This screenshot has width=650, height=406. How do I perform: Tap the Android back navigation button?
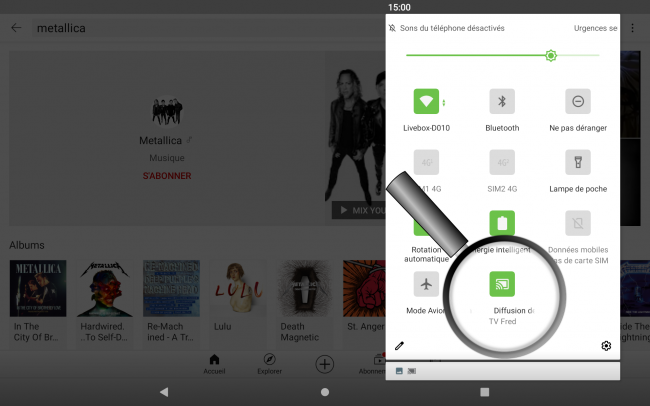click(164, 392)
